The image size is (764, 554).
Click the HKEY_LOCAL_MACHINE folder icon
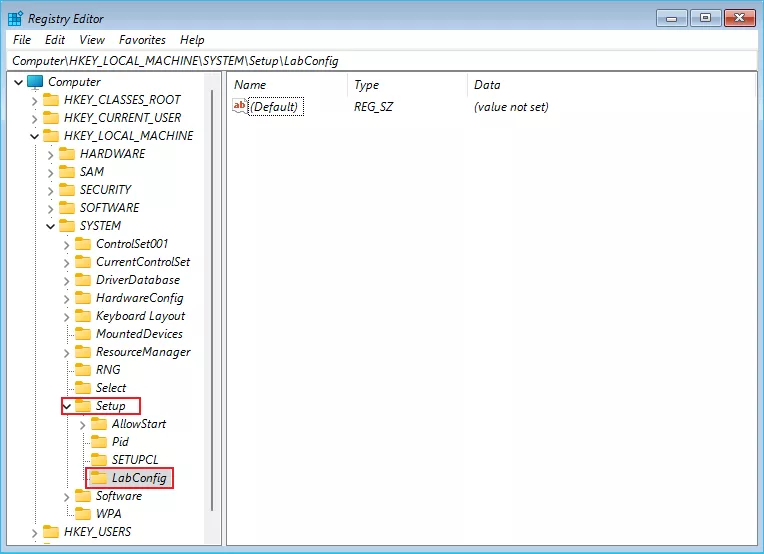pyautogui.click(x=51, y=136)
